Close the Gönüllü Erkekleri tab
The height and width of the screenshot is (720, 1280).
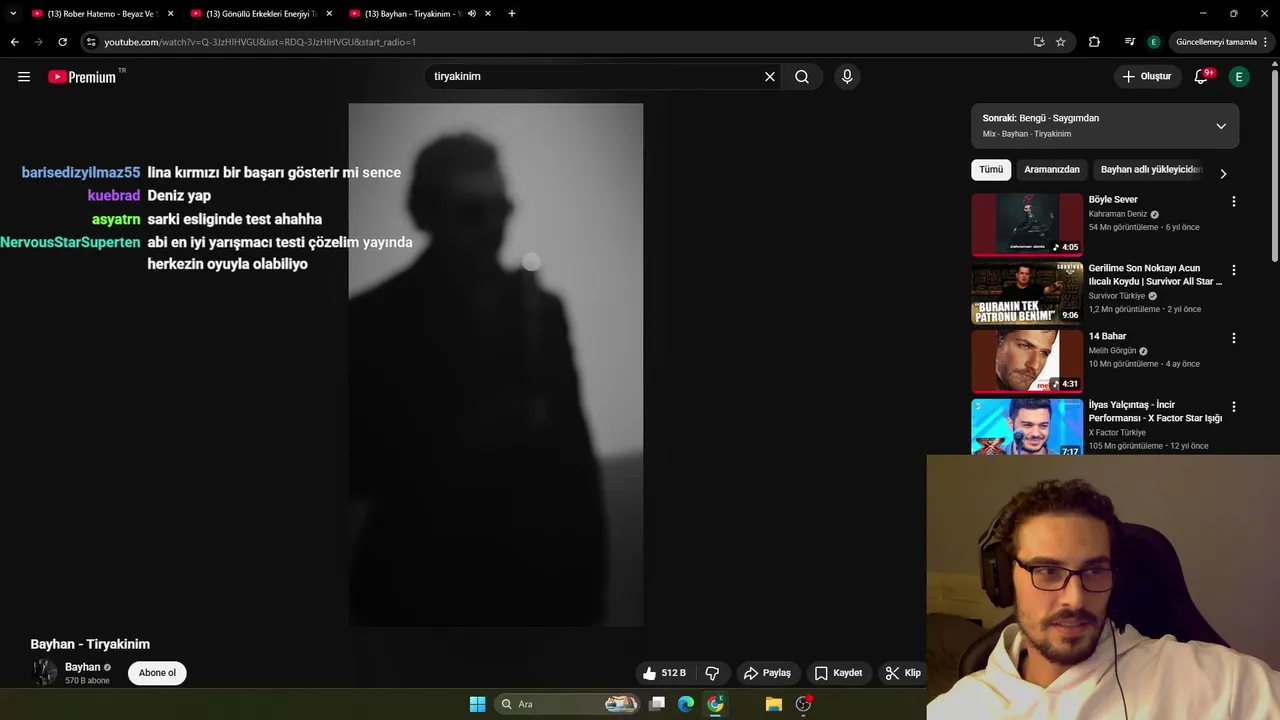point(329,14)
